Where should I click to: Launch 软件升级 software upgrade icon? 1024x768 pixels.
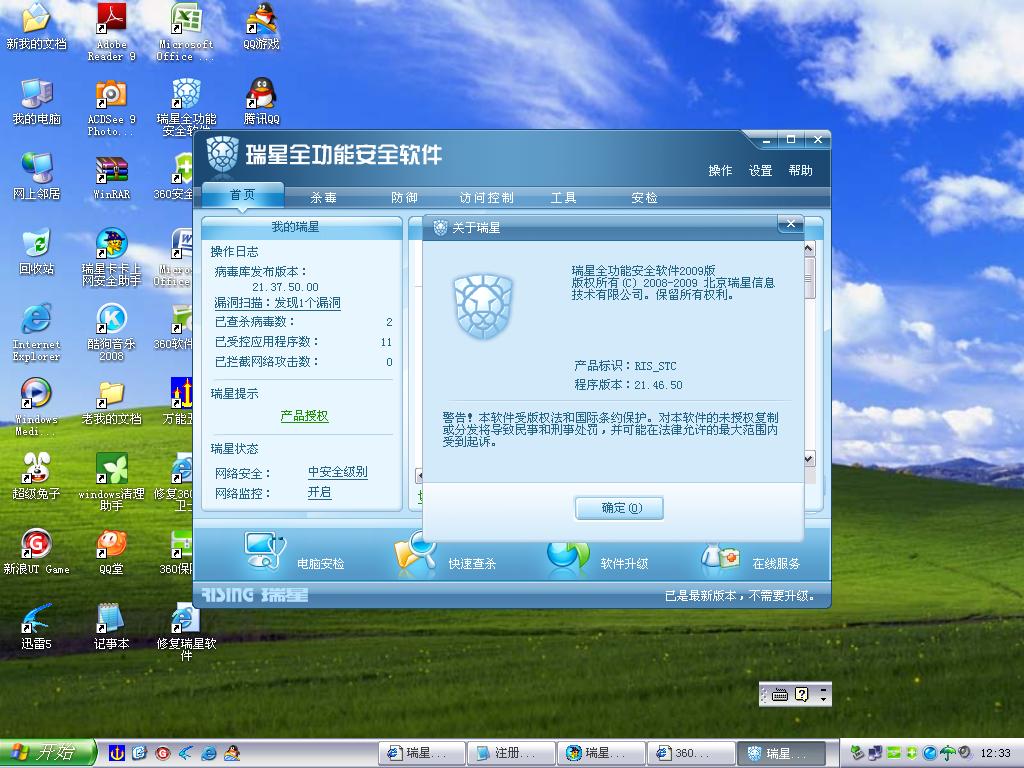[x=568, y=558]
